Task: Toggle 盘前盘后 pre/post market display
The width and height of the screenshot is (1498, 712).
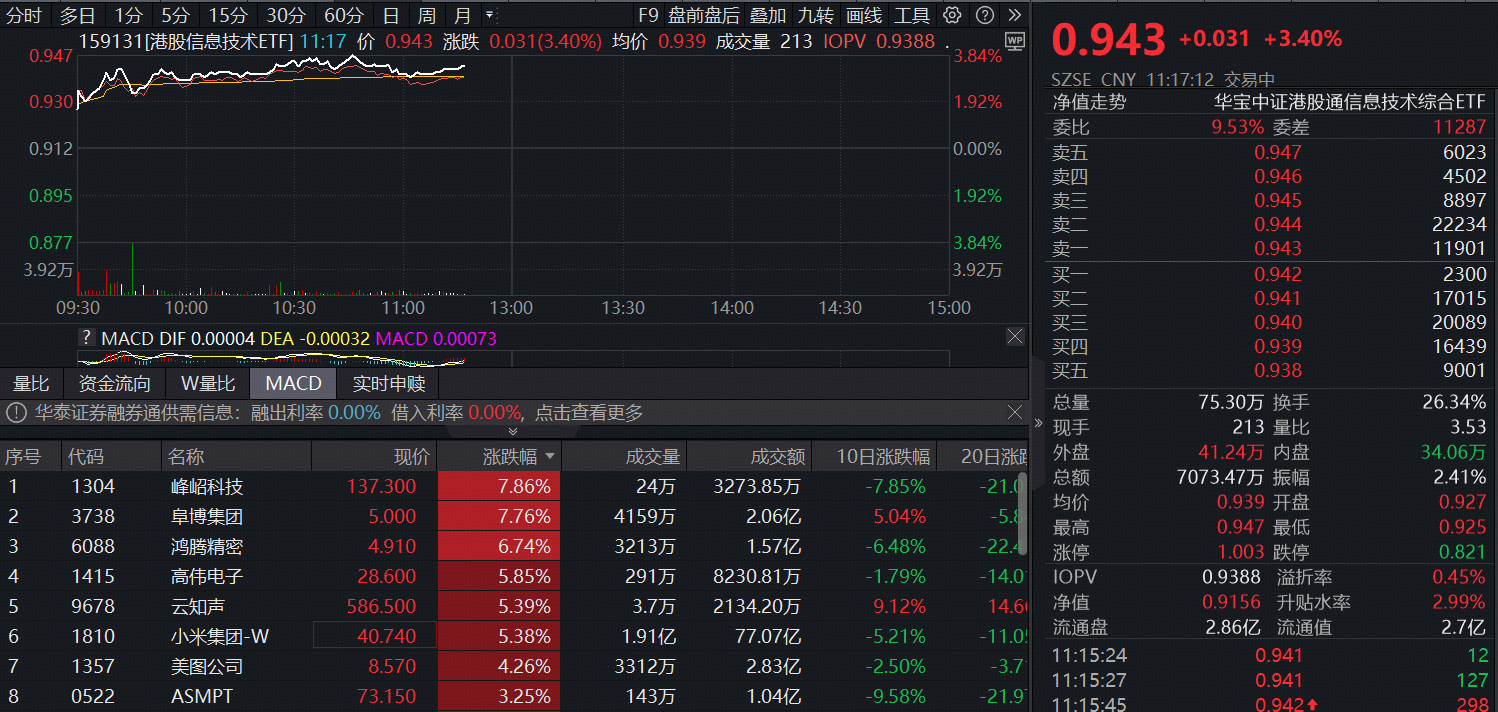Action: tap(704, 15)
